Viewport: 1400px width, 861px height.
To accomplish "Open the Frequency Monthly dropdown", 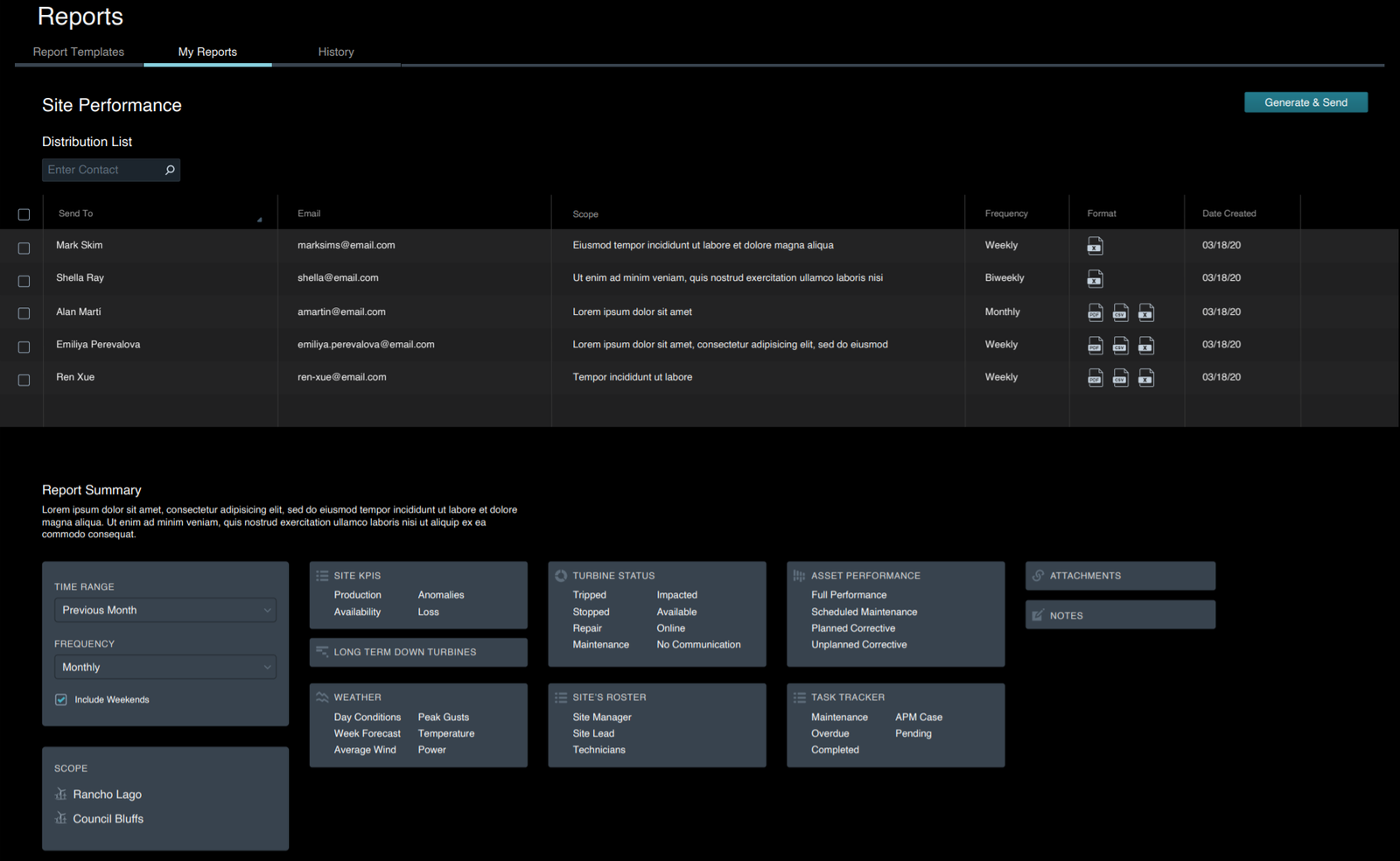I will point(165,667).
